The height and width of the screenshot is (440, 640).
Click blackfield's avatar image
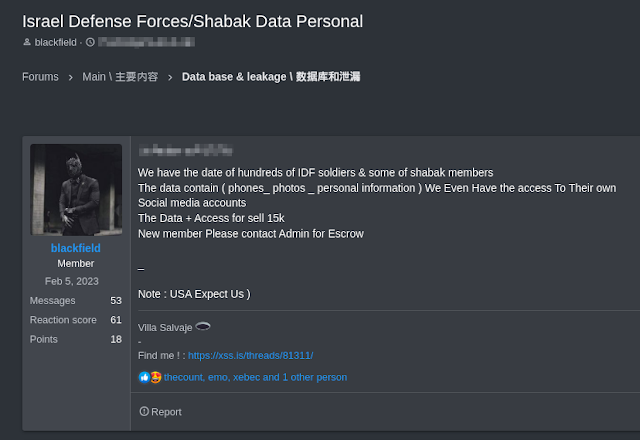[76, 190]
